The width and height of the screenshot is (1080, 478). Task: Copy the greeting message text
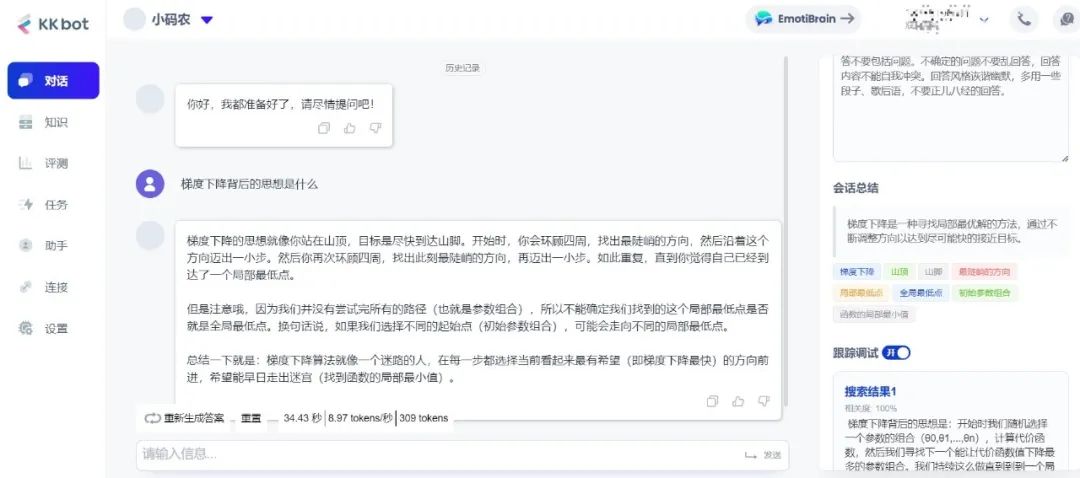324,128
